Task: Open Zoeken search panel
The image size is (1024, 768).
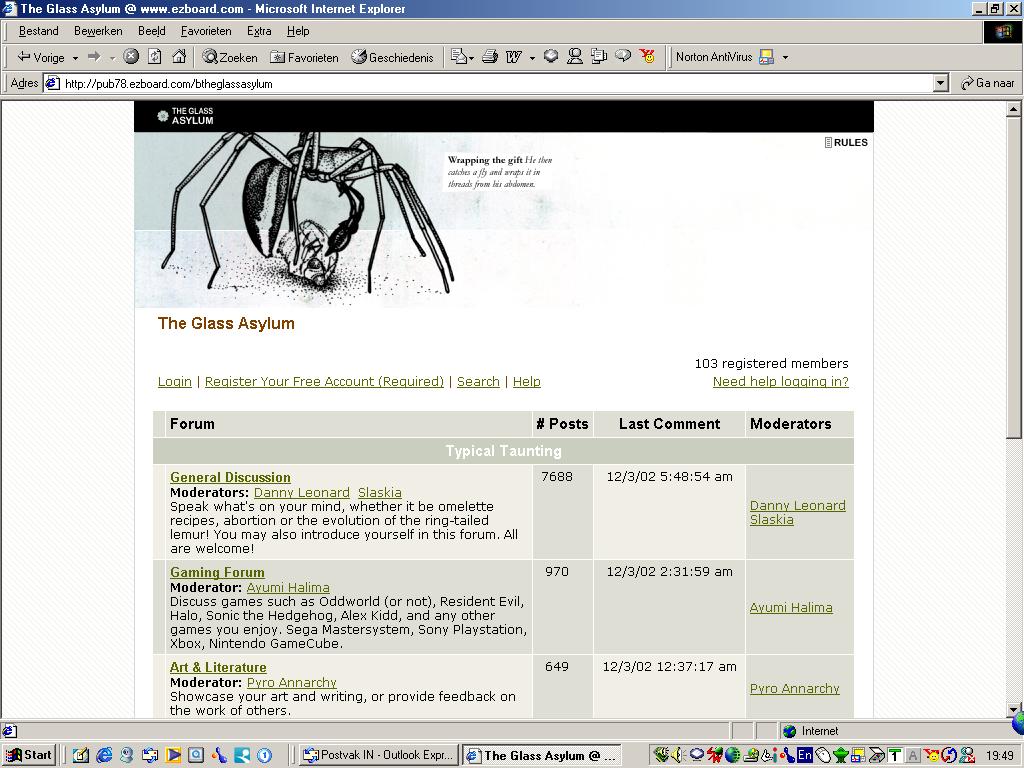Action: (230, 57)
